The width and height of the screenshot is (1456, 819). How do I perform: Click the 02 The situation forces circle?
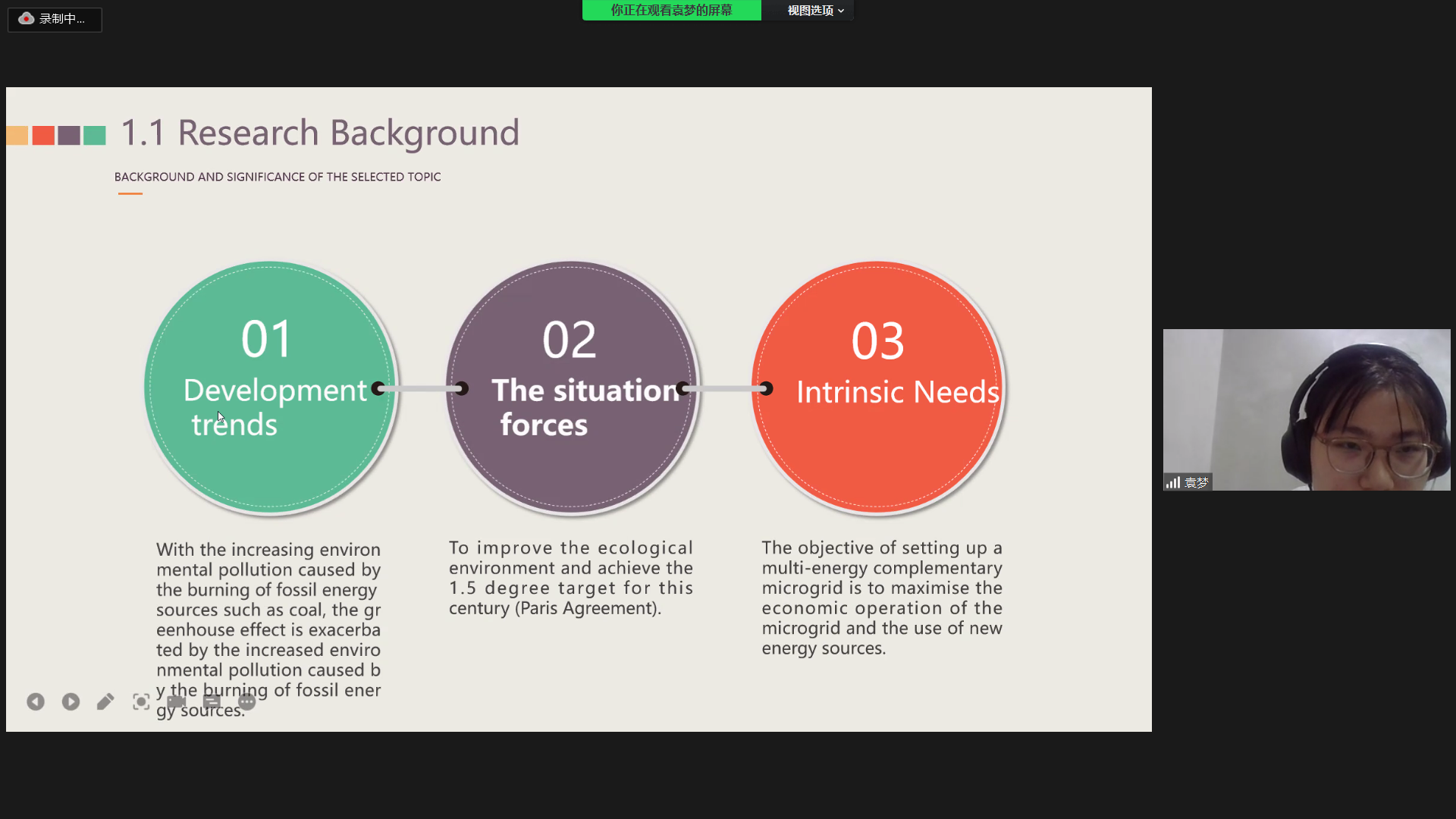click(572, 387)
